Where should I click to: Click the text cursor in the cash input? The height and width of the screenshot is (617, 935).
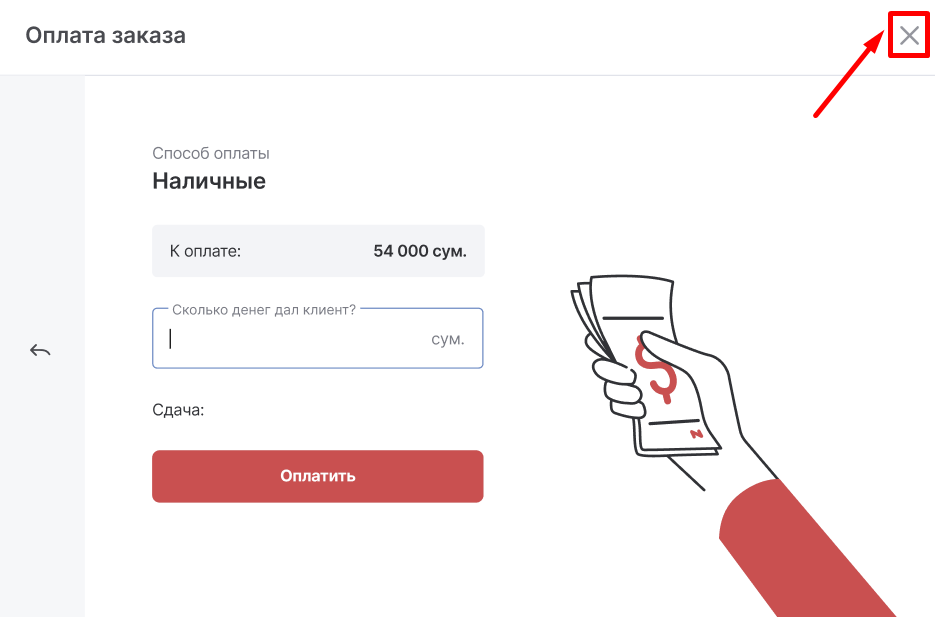(170, 339)
